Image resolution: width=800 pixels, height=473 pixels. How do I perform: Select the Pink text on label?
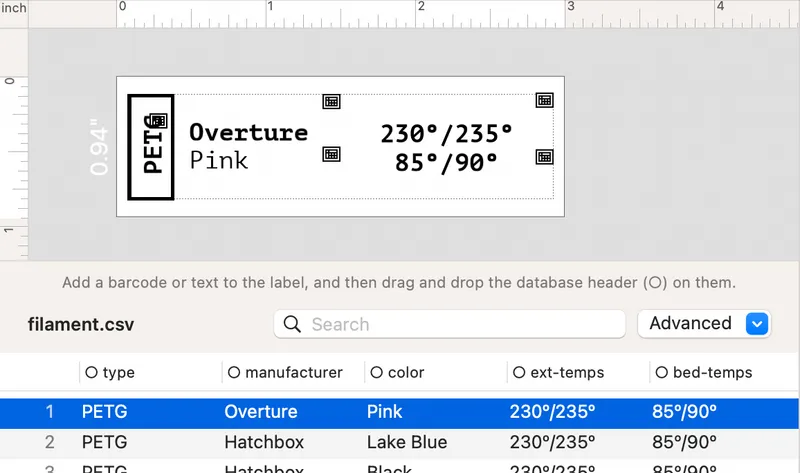219,160
